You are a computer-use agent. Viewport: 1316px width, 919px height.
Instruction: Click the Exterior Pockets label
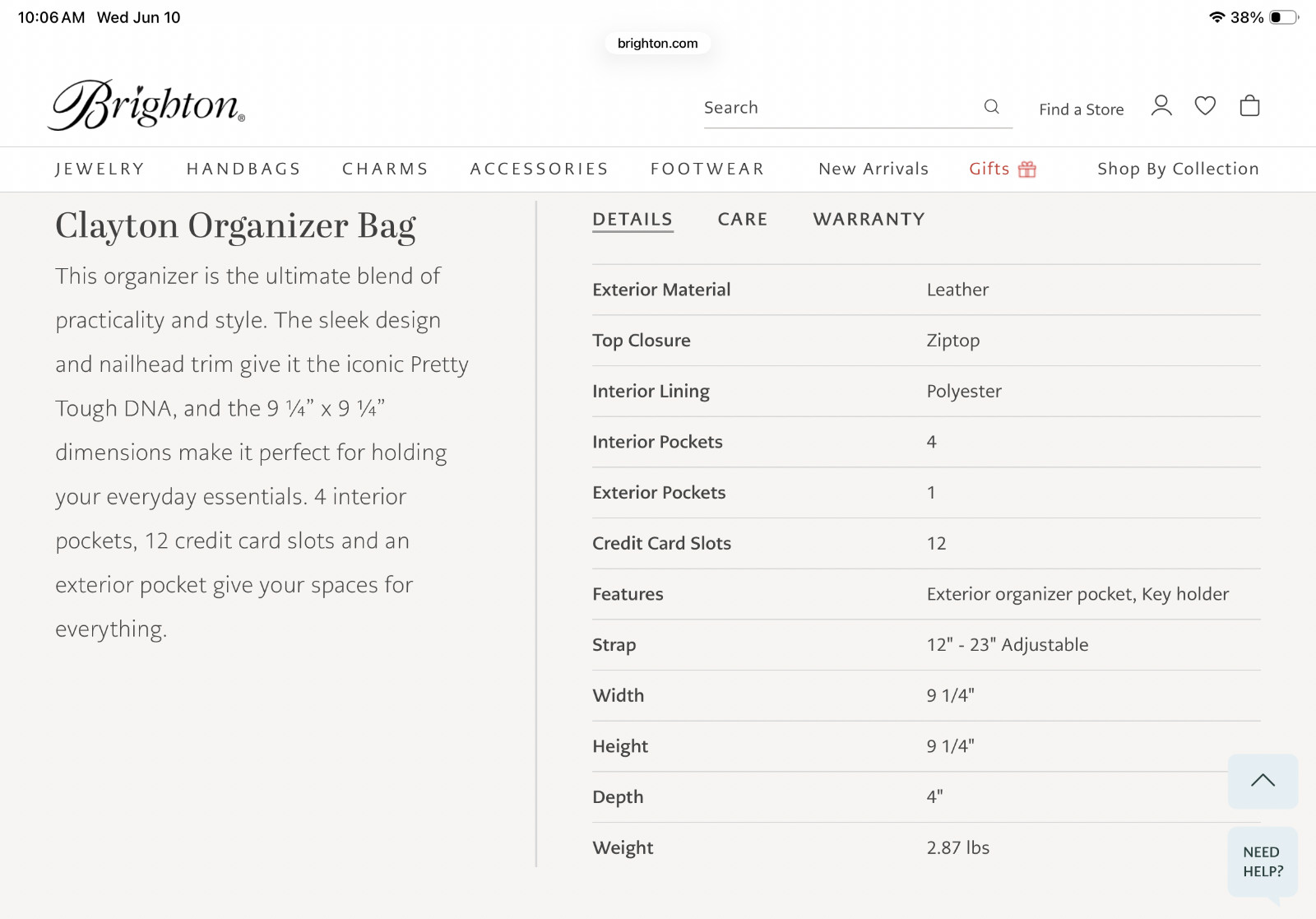(x=659, y=493)
